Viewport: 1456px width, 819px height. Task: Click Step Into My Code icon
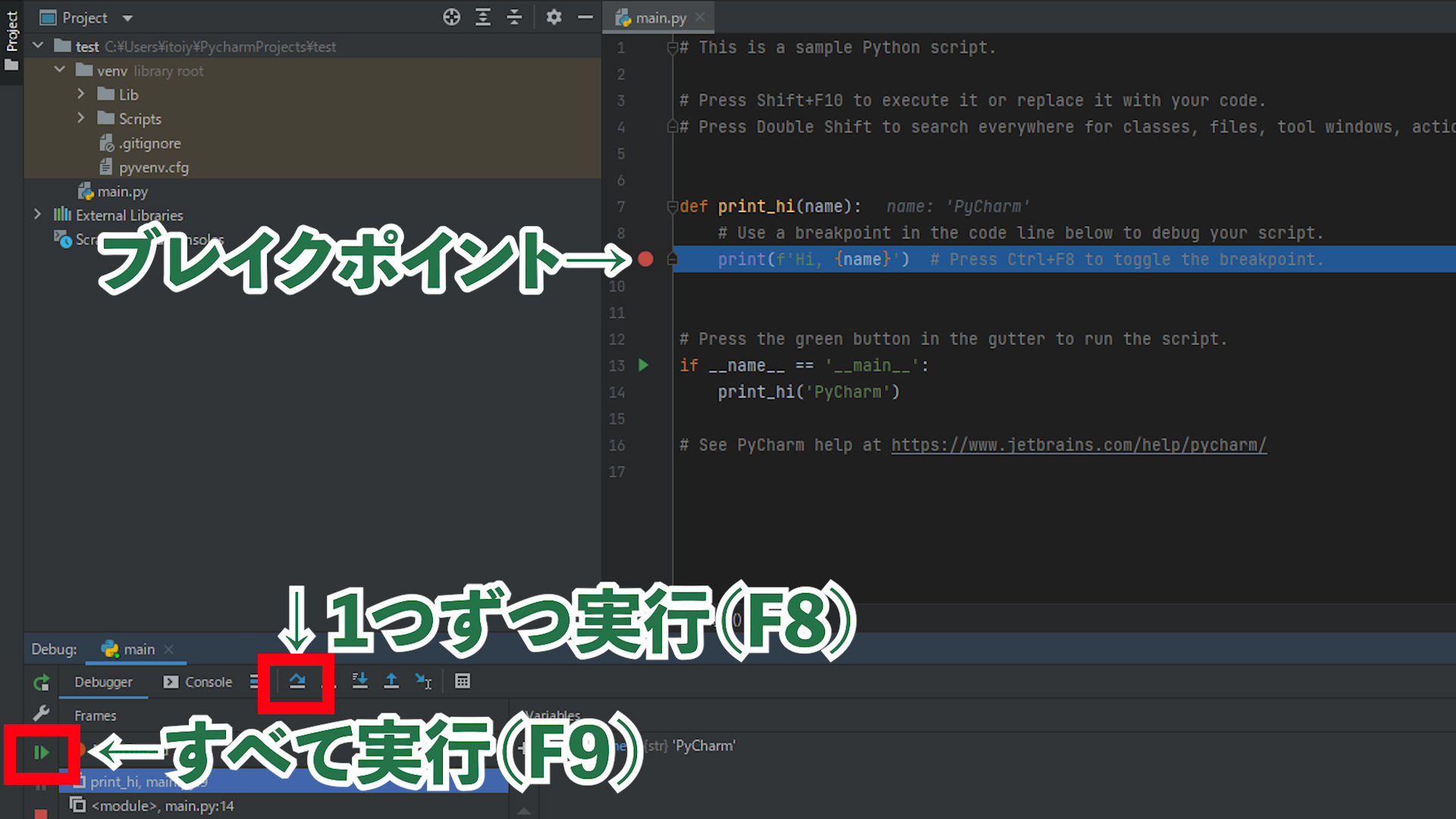359,681
